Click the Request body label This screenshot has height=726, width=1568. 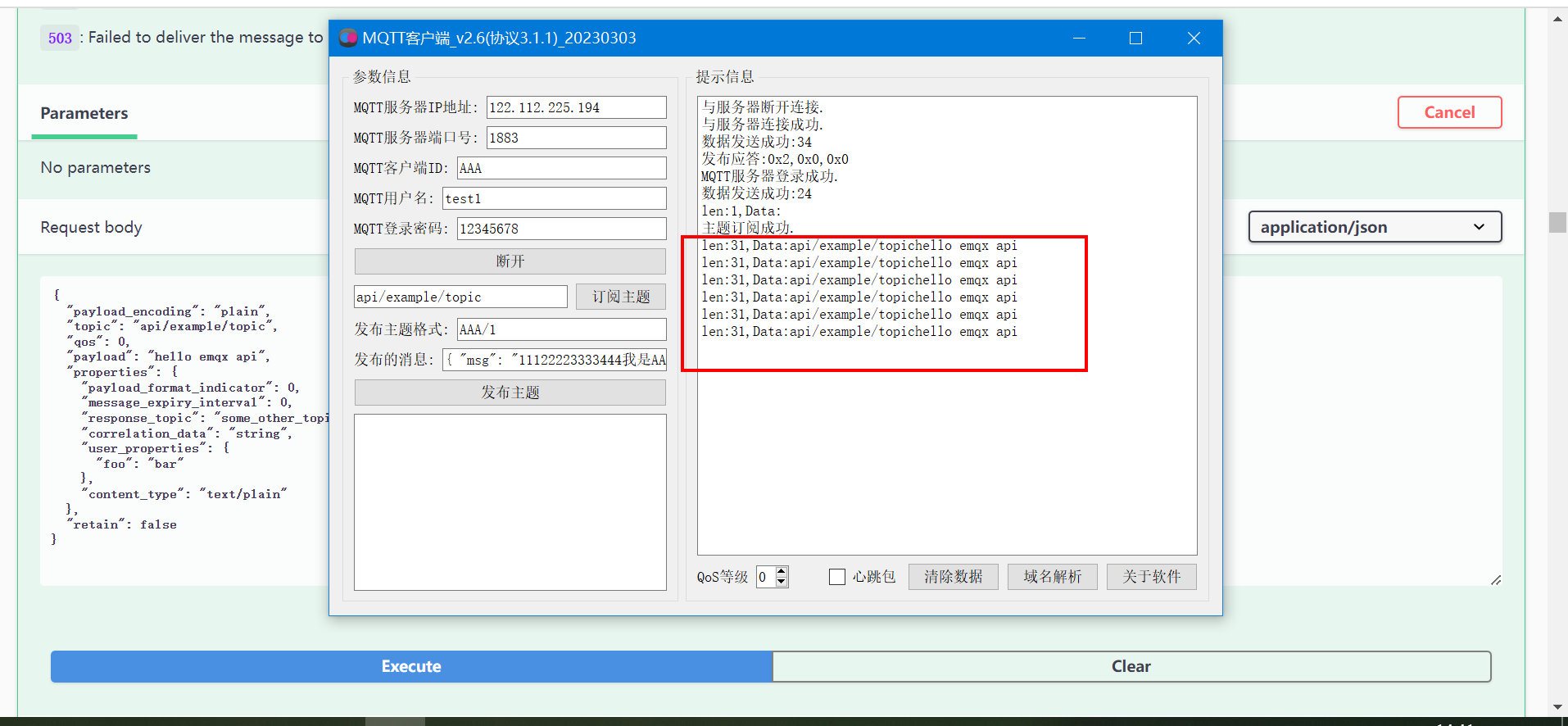(91, 227)
